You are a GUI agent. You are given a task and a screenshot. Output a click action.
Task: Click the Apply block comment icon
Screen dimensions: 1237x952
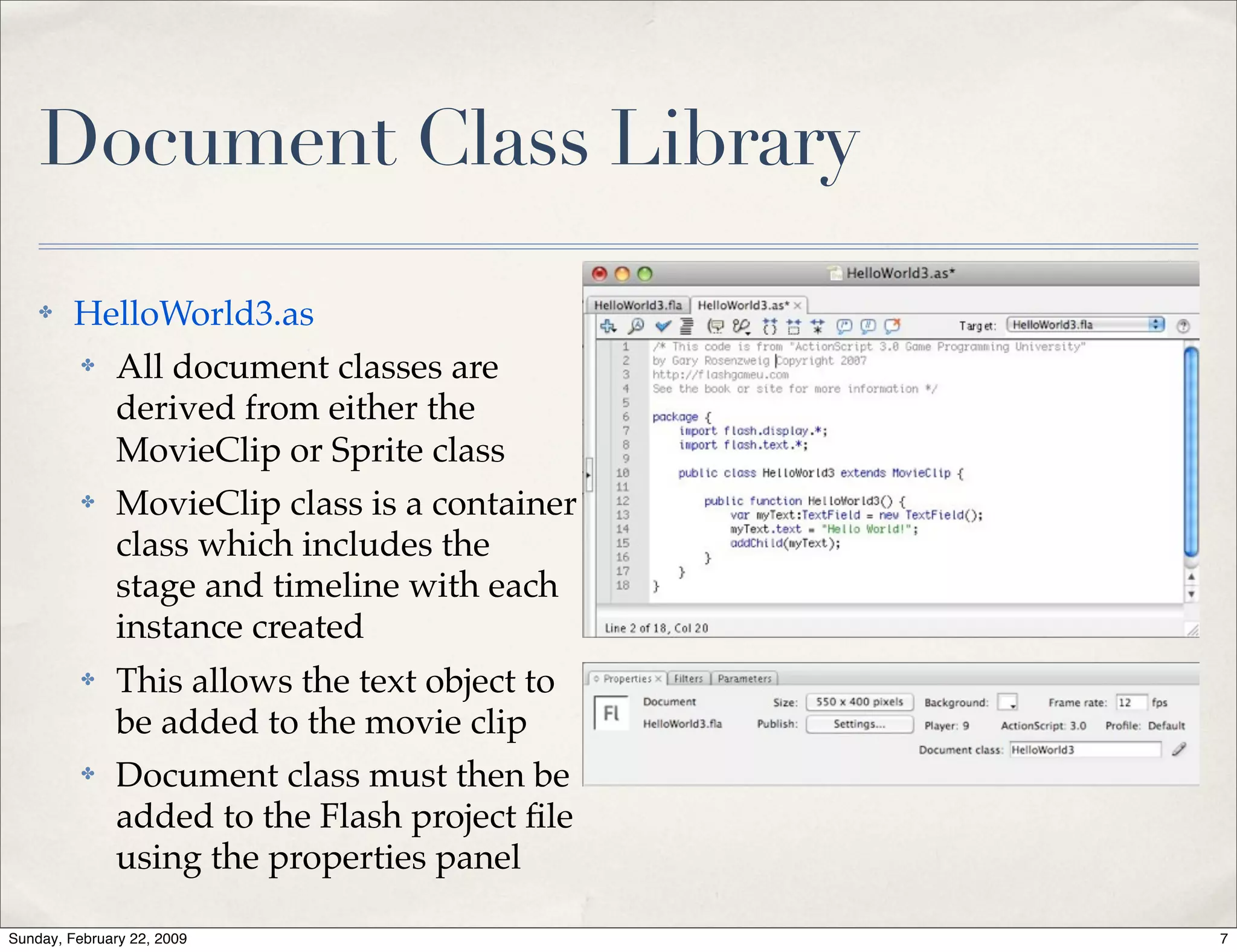point(844,327)
